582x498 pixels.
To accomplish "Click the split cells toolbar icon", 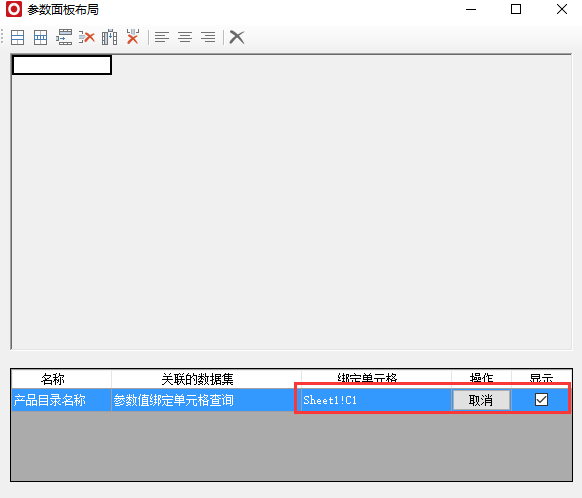I will tap(40, 37).
